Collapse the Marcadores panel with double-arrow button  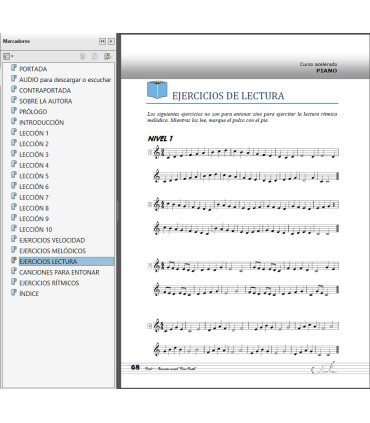(102, 41)
